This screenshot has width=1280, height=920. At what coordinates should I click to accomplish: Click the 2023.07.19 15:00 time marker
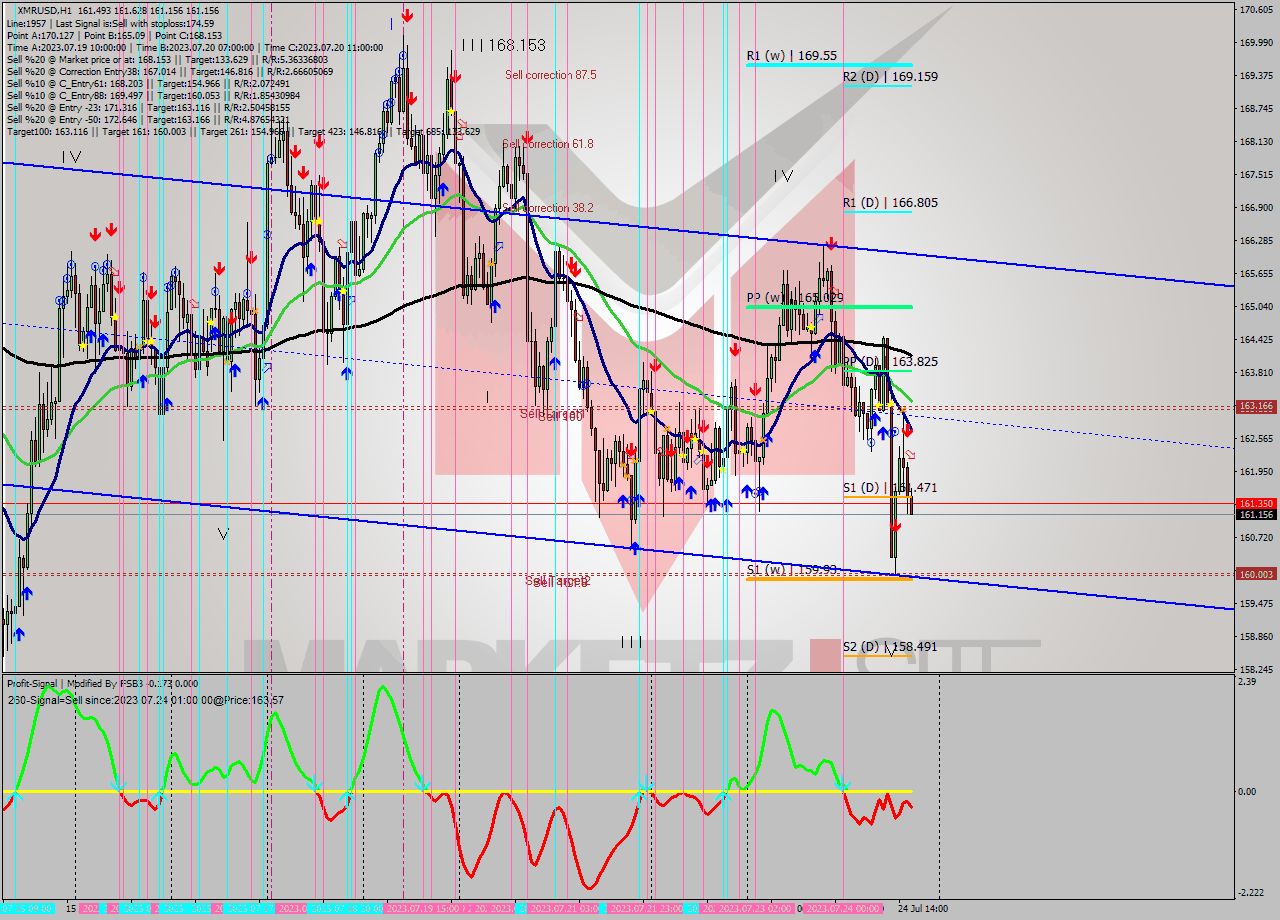[420, 909]
